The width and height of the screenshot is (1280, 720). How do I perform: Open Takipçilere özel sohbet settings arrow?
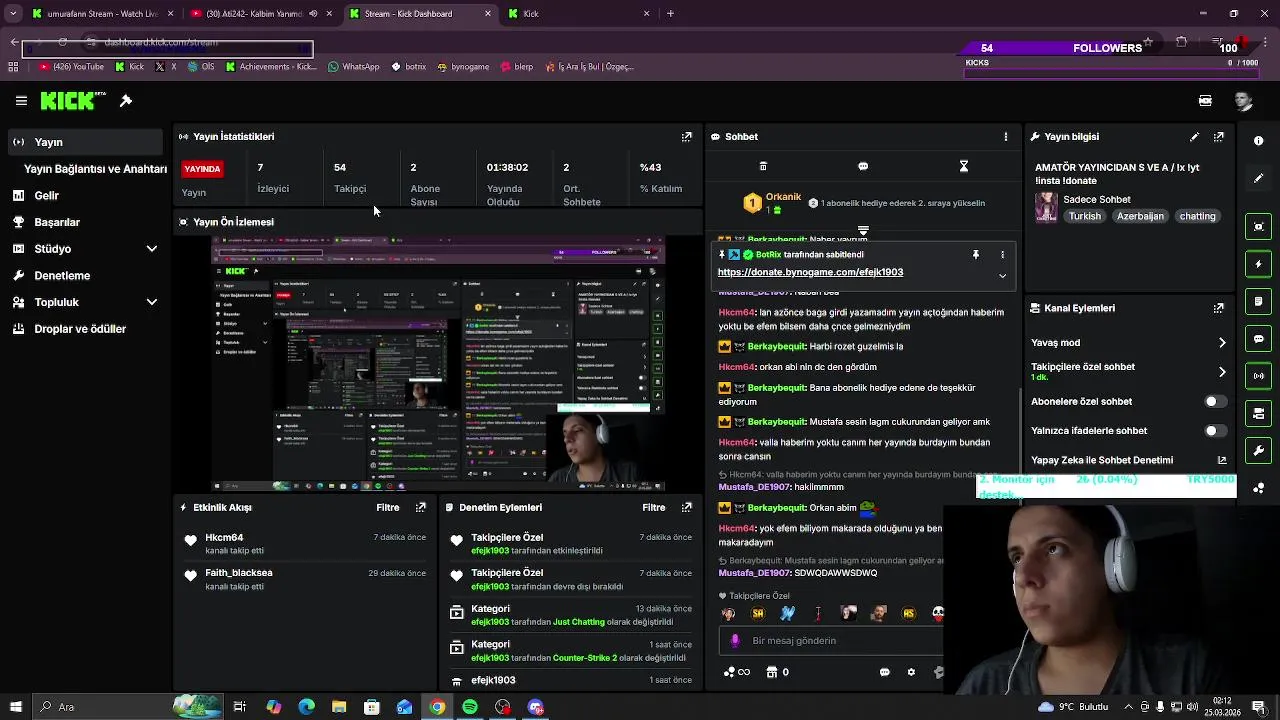point(1222,372)
